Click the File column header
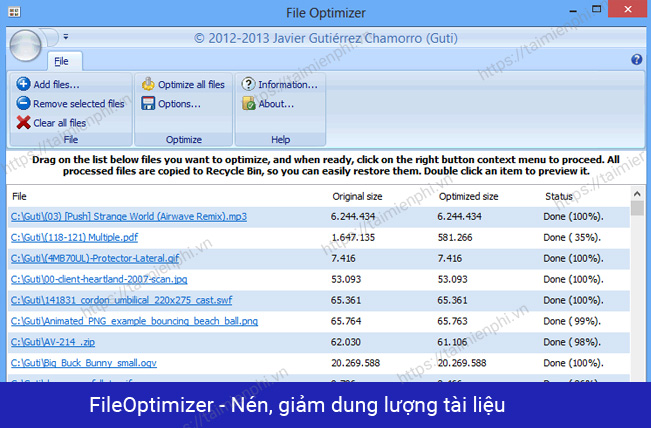This screenshot has height=428, width=651. click(20, 196)
